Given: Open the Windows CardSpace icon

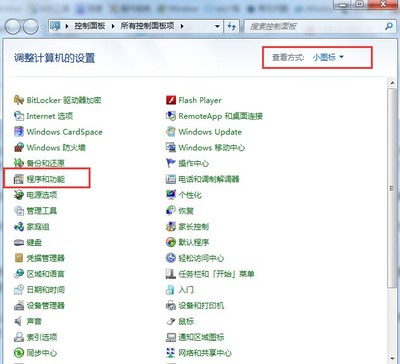Looking at the screenshot, I should coord(19,131).
